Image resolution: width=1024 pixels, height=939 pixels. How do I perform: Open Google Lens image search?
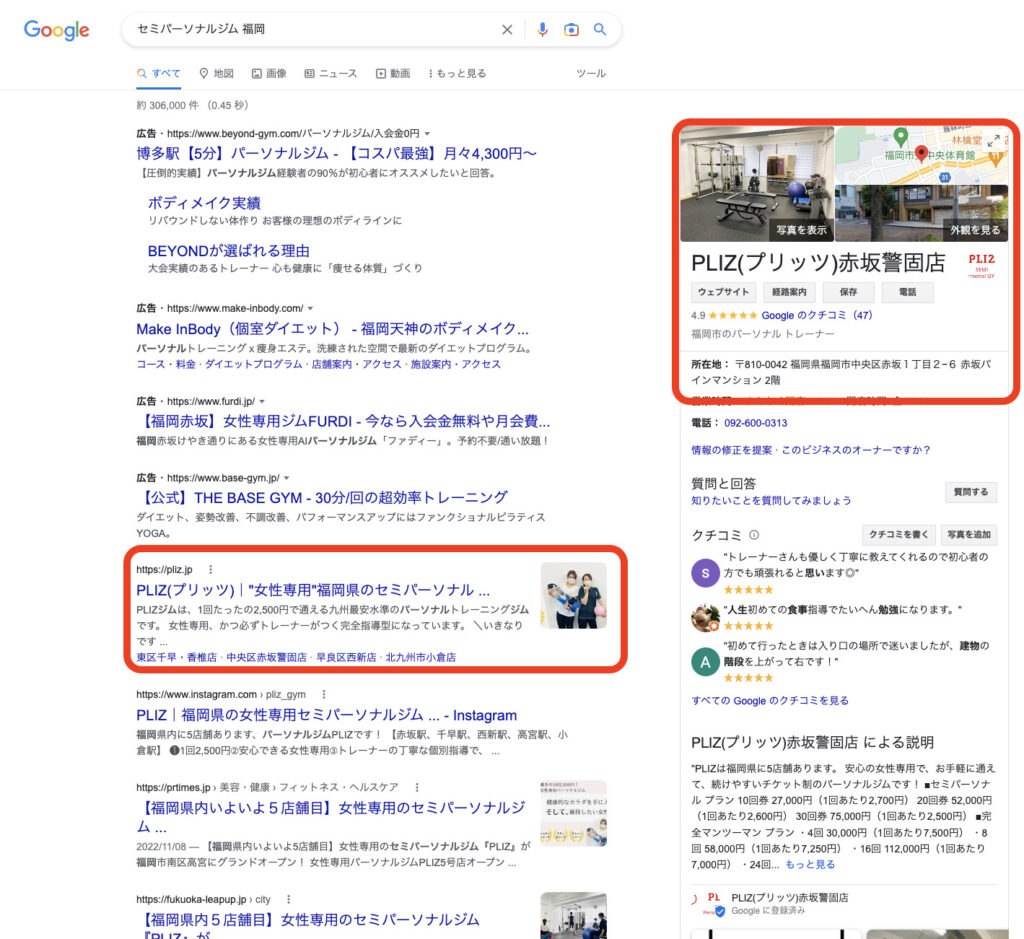point(571,30)
